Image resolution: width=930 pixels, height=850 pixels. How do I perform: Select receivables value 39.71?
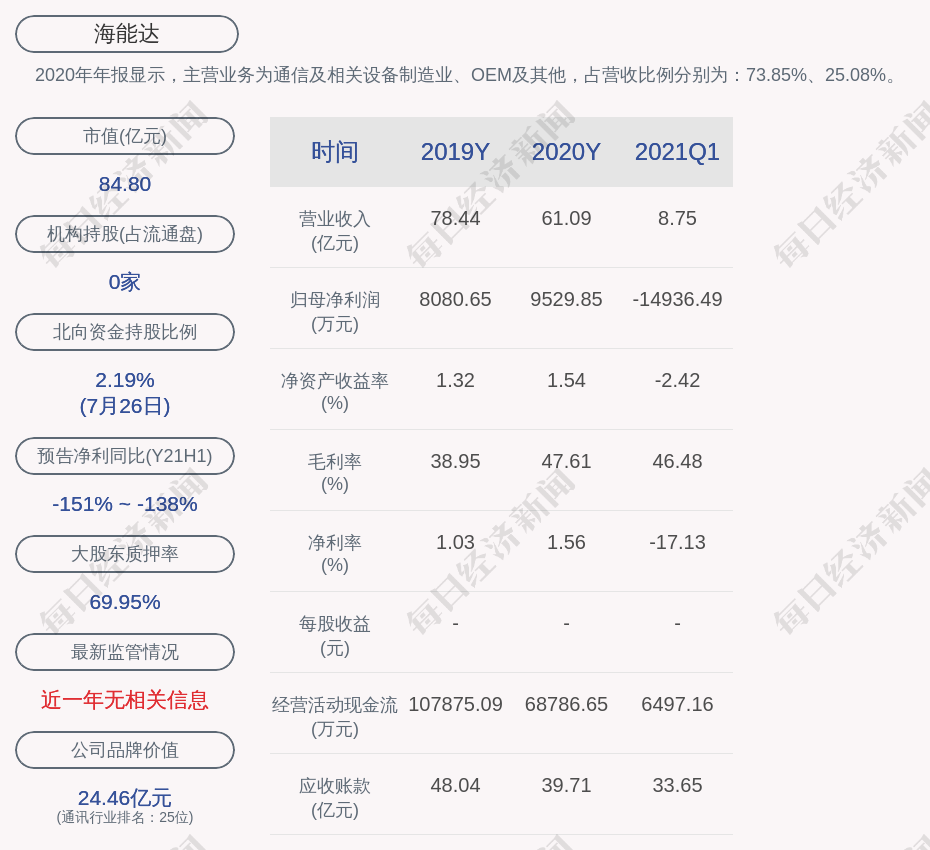(566, 785)
